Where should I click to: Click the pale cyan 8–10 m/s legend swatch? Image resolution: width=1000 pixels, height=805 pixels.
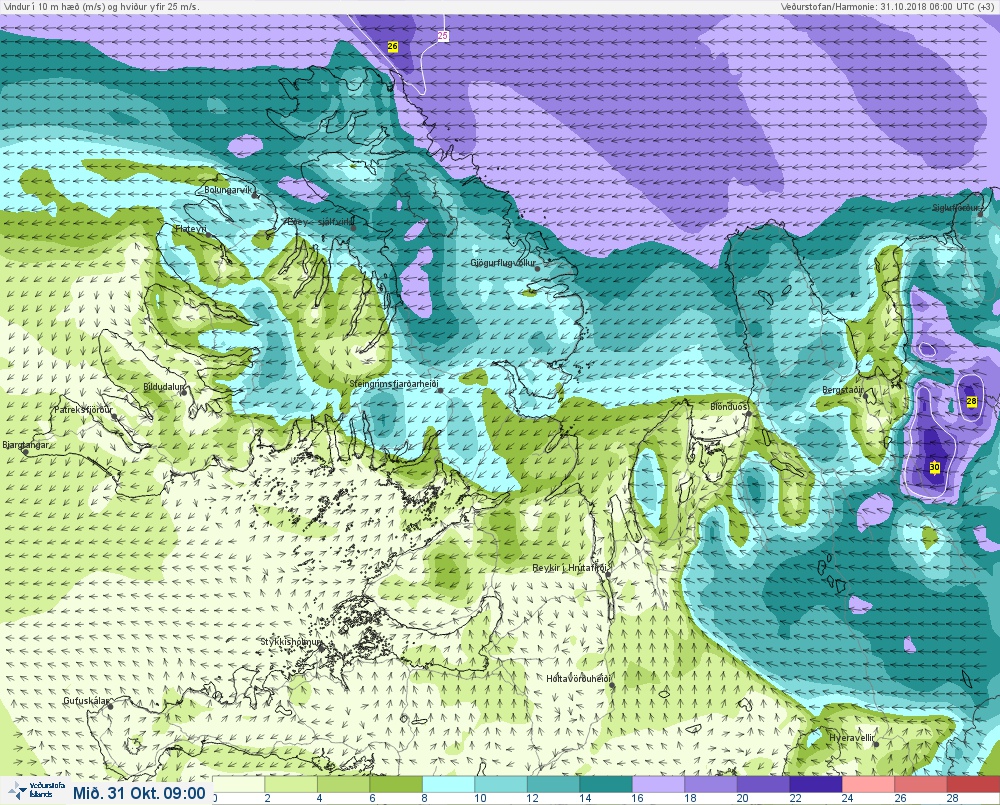click(x=448, y=784)
